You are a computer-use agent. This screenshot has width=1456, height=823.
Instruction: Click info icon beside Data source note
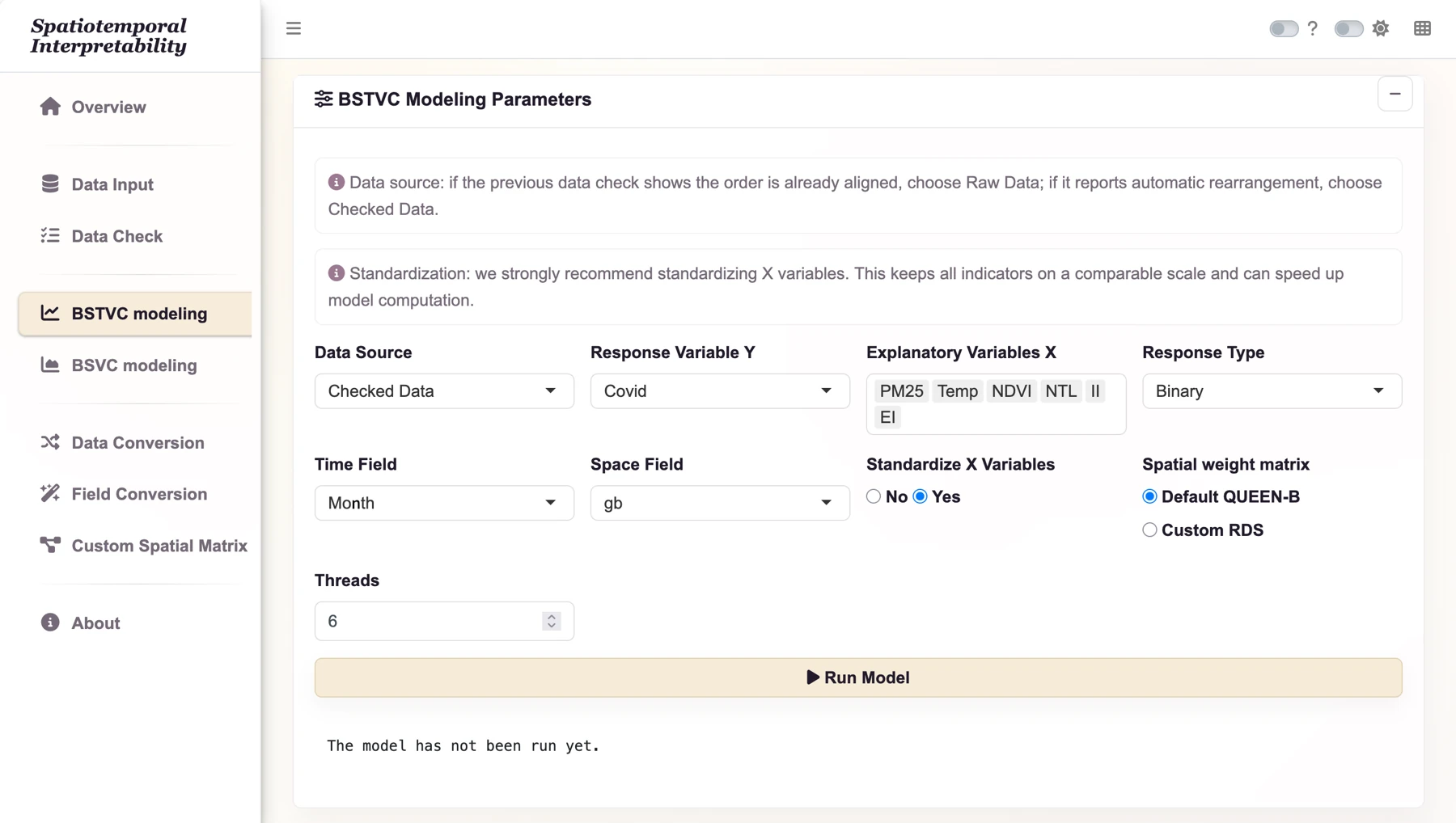click(x=336, y=182)
